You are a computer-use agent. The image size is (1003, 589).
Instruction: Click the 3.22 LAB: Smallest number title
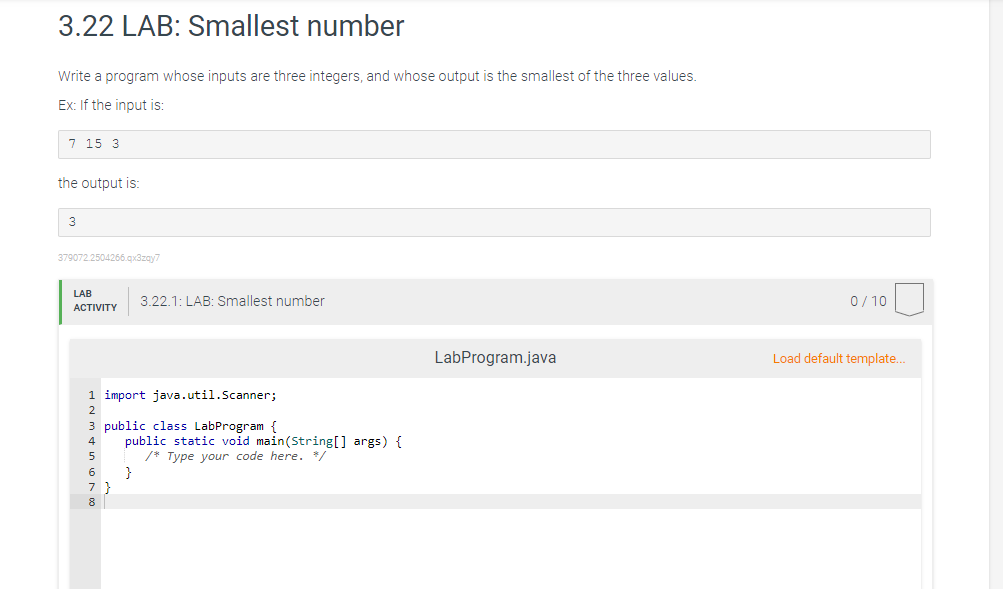click(231, 26)
